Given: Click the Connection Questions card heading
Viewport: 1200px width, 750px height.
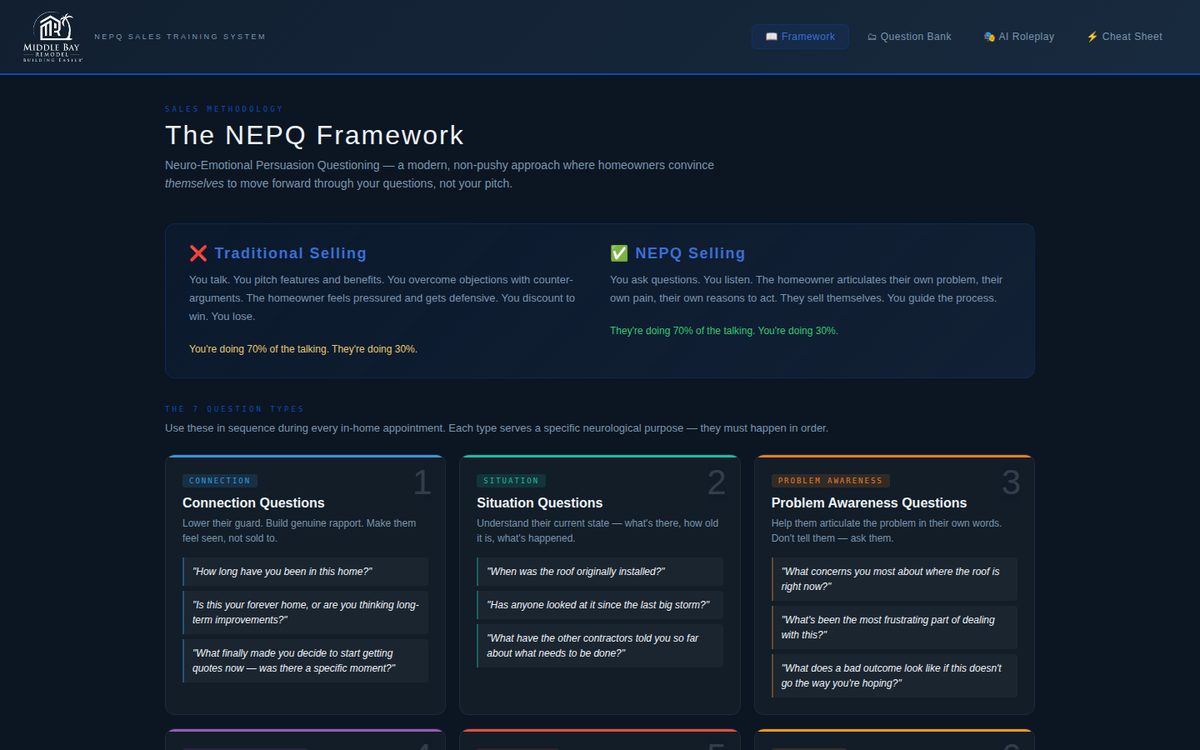Looking at the screenshot, I should click(x=254, y=503).
